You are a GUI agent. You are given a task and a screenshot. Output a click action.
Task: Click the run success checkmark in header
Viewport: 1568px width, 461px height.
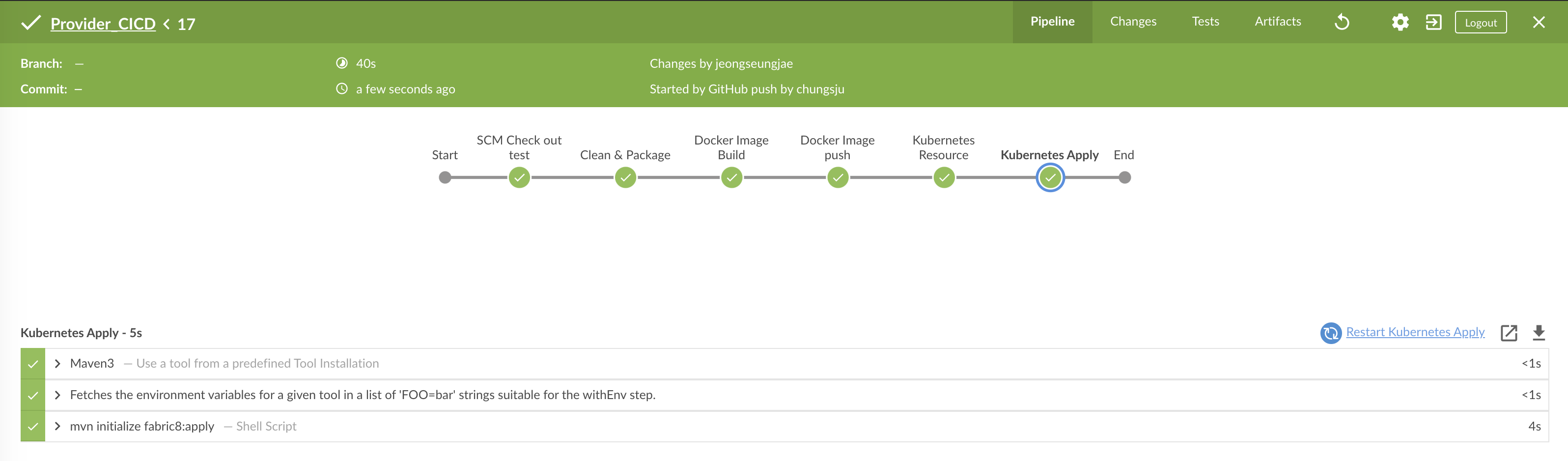(x=30, y=23)
